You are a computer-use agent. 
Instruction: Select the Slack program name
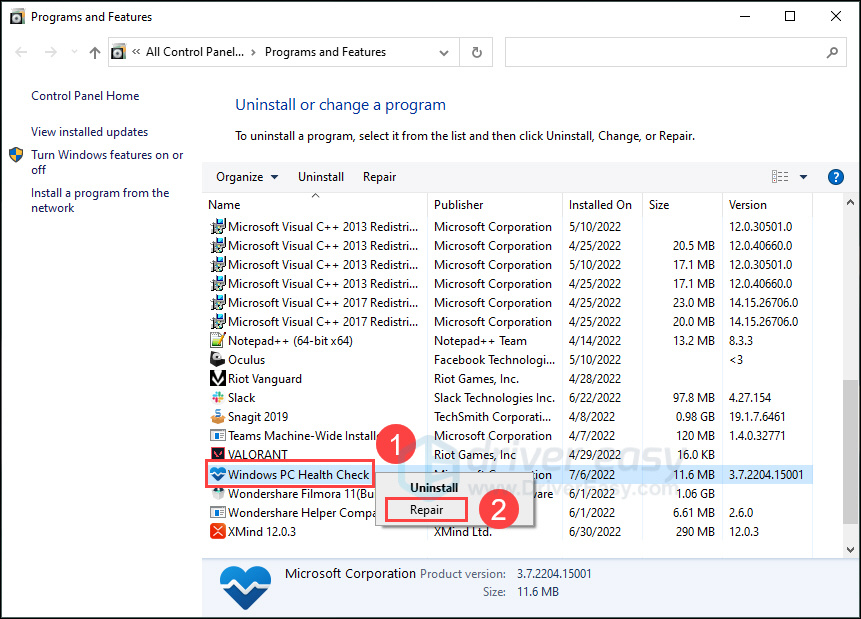[x=242, y=398]
